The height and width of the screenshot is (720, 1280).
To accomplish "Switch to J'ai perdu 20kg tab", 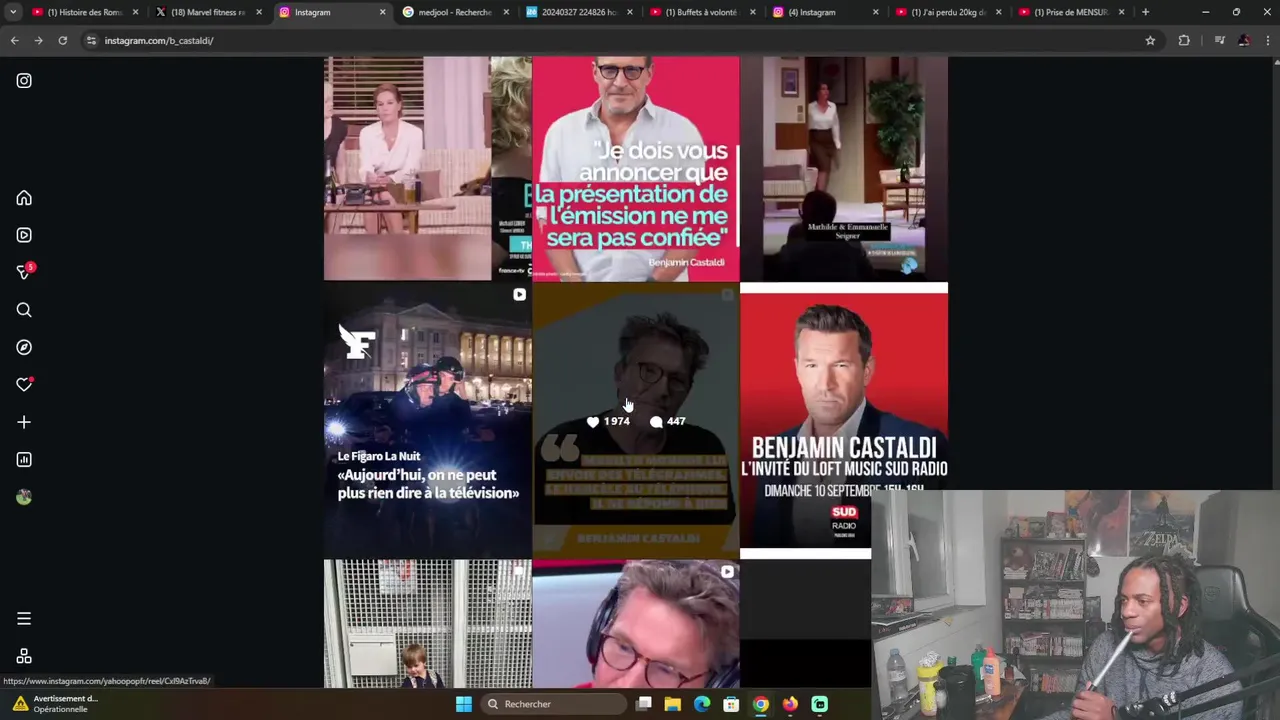I will (949, 12).
